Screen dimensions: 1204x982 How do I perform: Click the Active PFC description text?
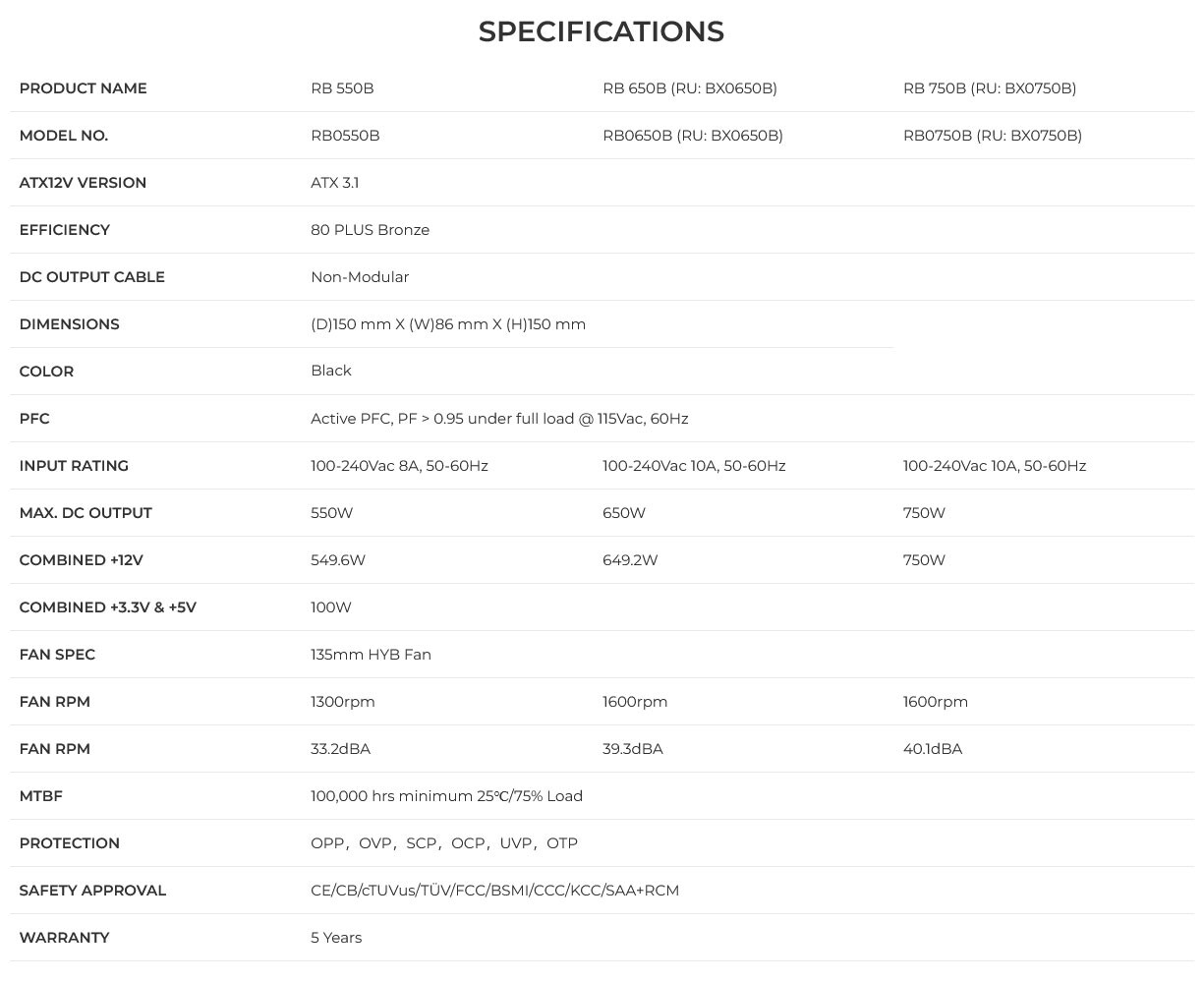click(498, 419)
